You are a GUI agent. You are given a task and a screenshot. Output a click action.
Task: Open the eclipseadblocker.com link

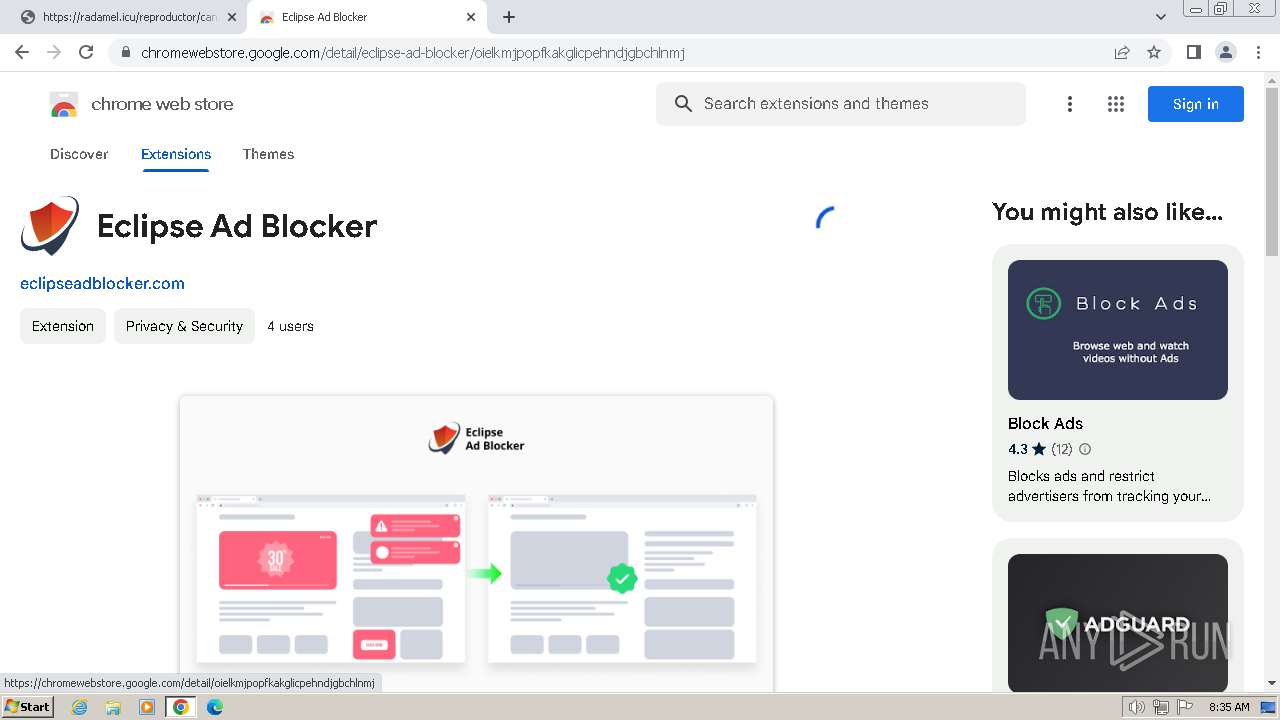102,283
